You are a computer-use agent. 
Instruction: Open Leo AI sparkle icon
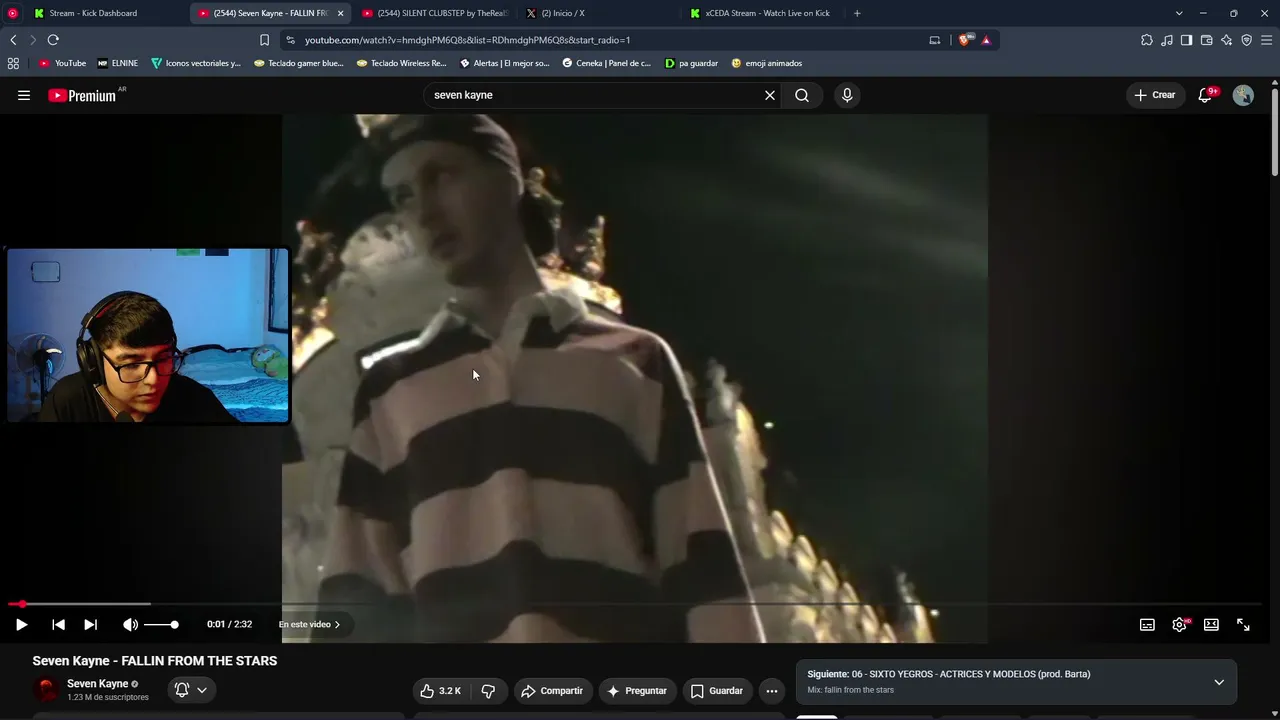coord(1227,40)
